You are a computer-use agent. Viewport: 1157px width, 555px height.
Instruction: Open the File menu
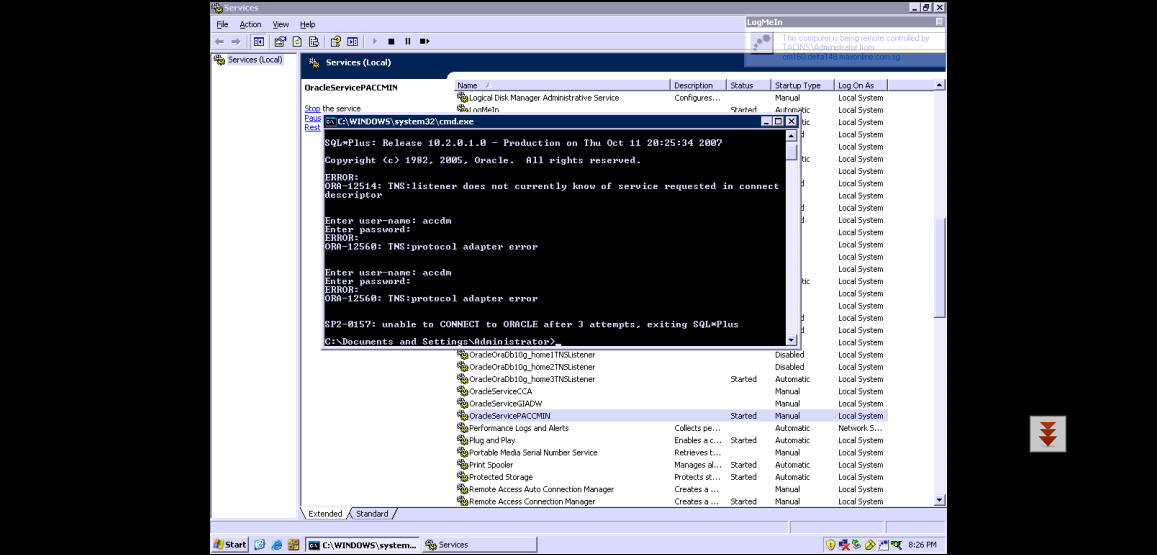pyautogui.click(x=222, y=24)
